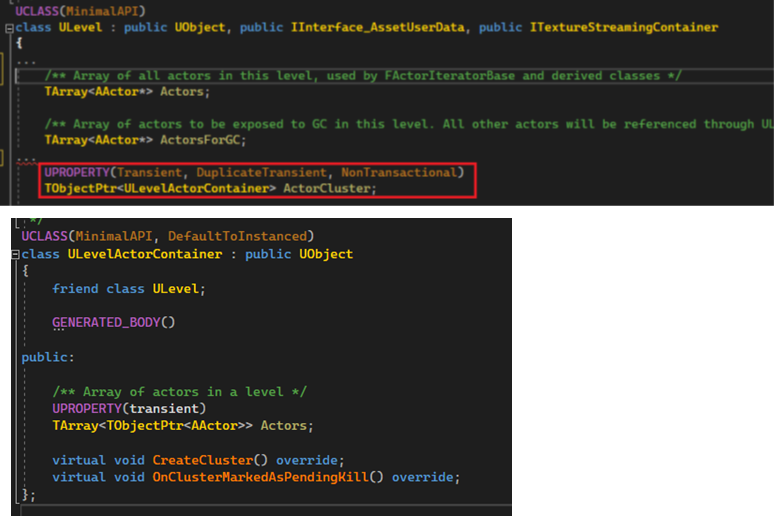This screenshot has width=778, height=520.
Task: Click UObject base class of ULevelActorContainer
Action: 325,254
